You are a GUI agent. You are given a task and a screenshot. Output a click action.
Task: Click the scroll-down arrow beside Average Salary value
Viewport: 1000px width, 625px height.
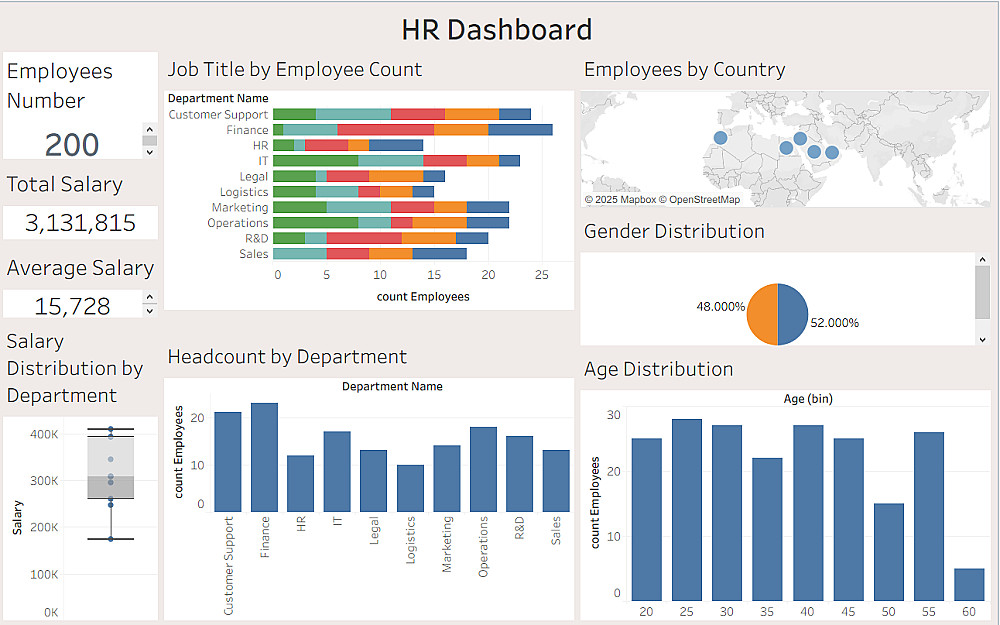point(149,311)
